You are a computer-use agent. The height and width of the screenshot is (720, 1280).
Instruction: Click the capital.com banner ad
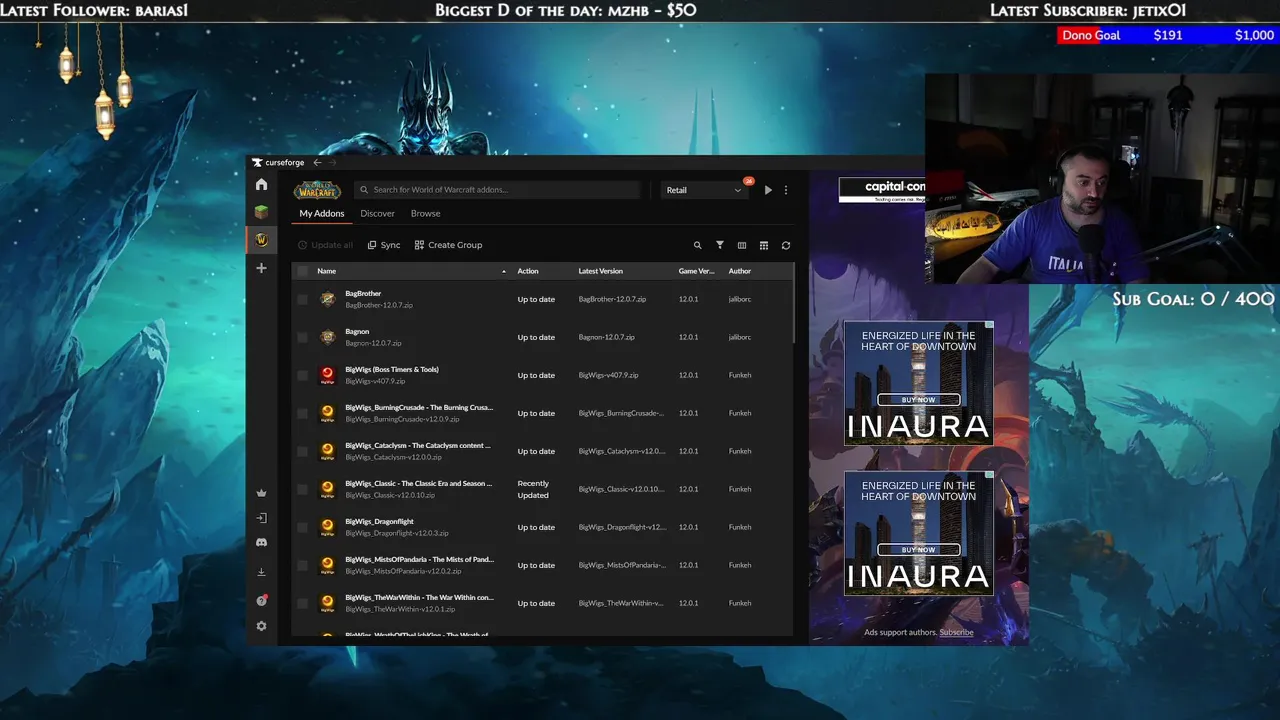[882, 190]
